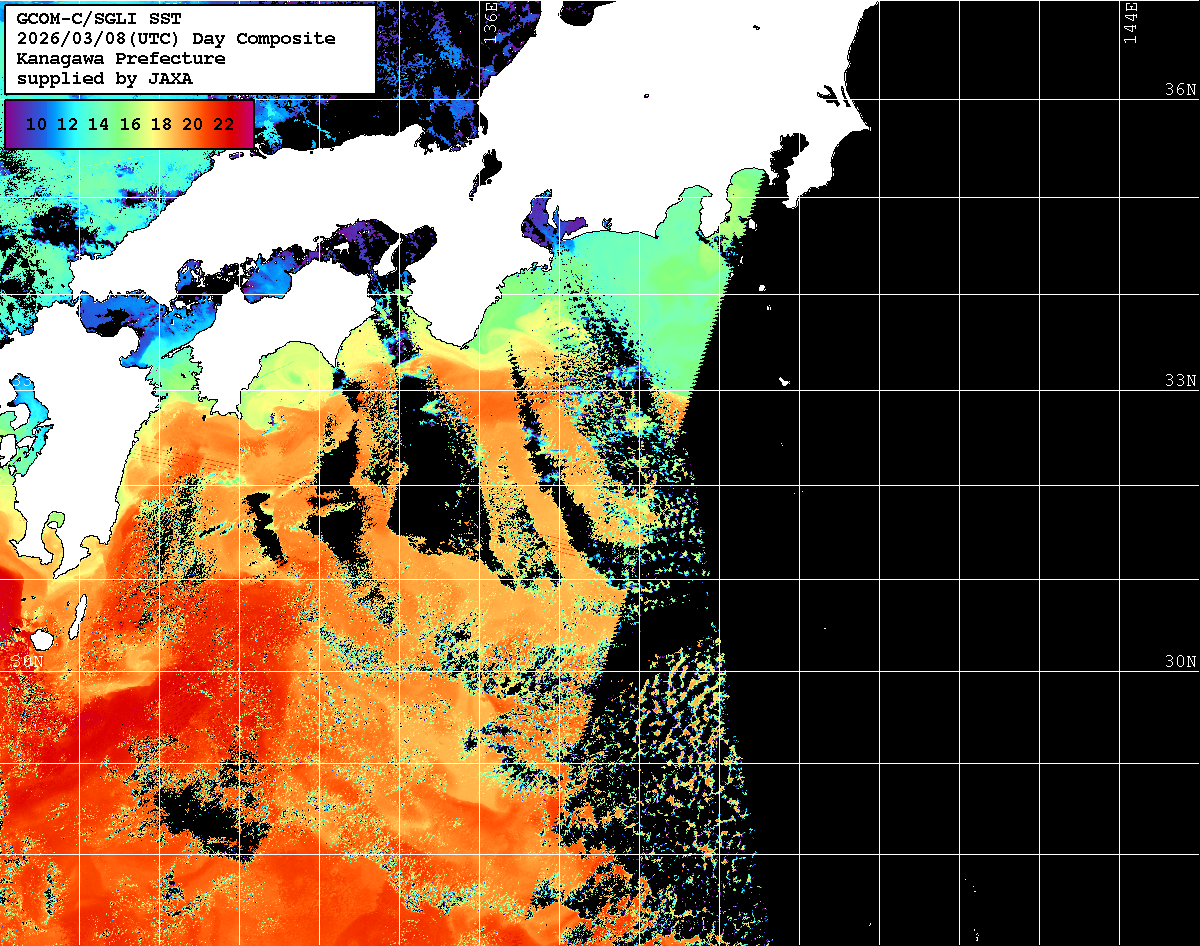Click the round white island beside left 30N label

(x=42, y=639)
